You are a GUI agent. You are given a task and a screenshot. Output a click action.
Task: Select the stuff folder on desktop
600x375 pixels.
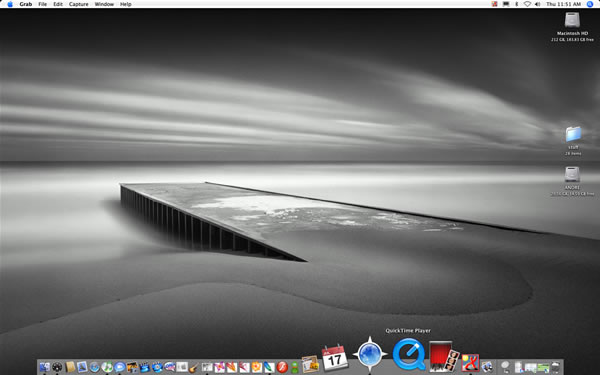point(573,134)
